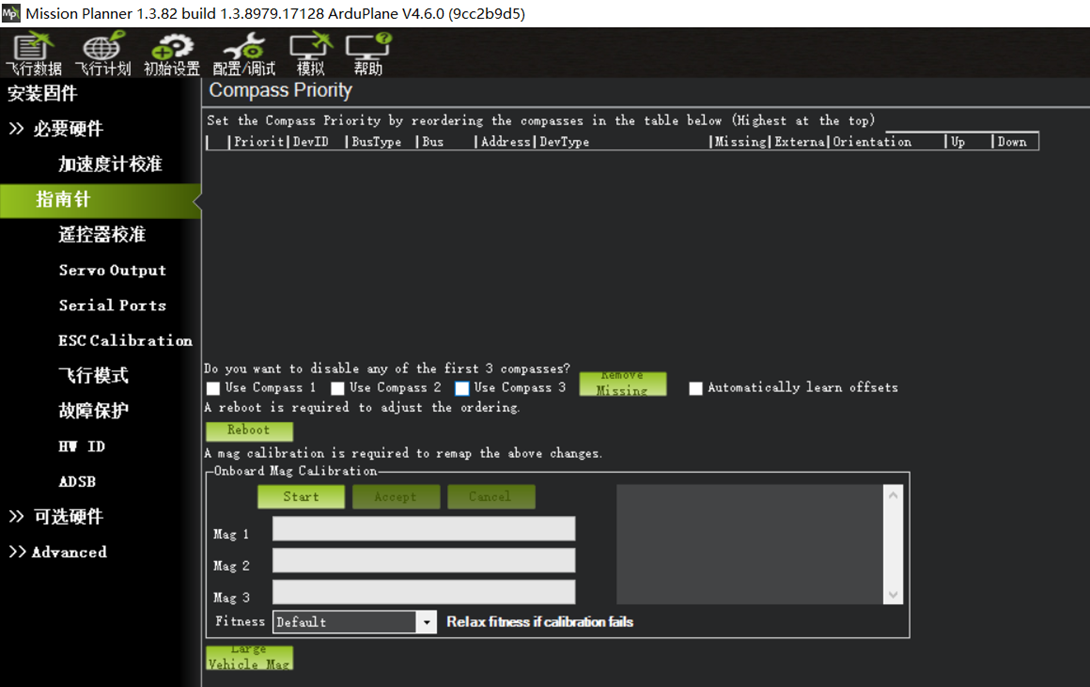The height and width of the screenshot is (687, 1090).
Task: Open the Fitness dropdown list
Action: click(x=427, y=622)
